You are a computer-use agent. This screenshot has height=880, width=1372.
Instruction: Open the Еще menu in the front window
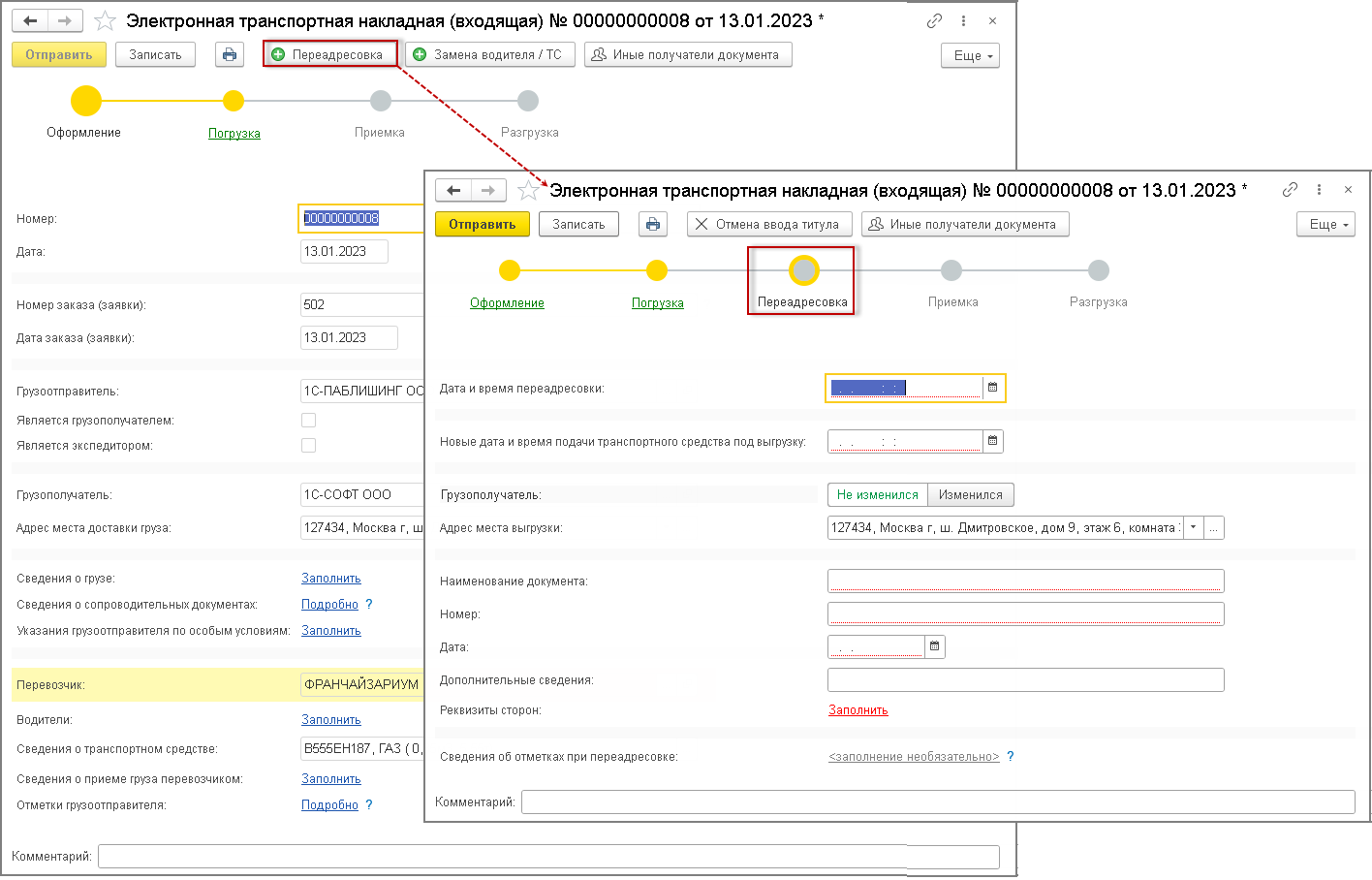click(1325, 224)
